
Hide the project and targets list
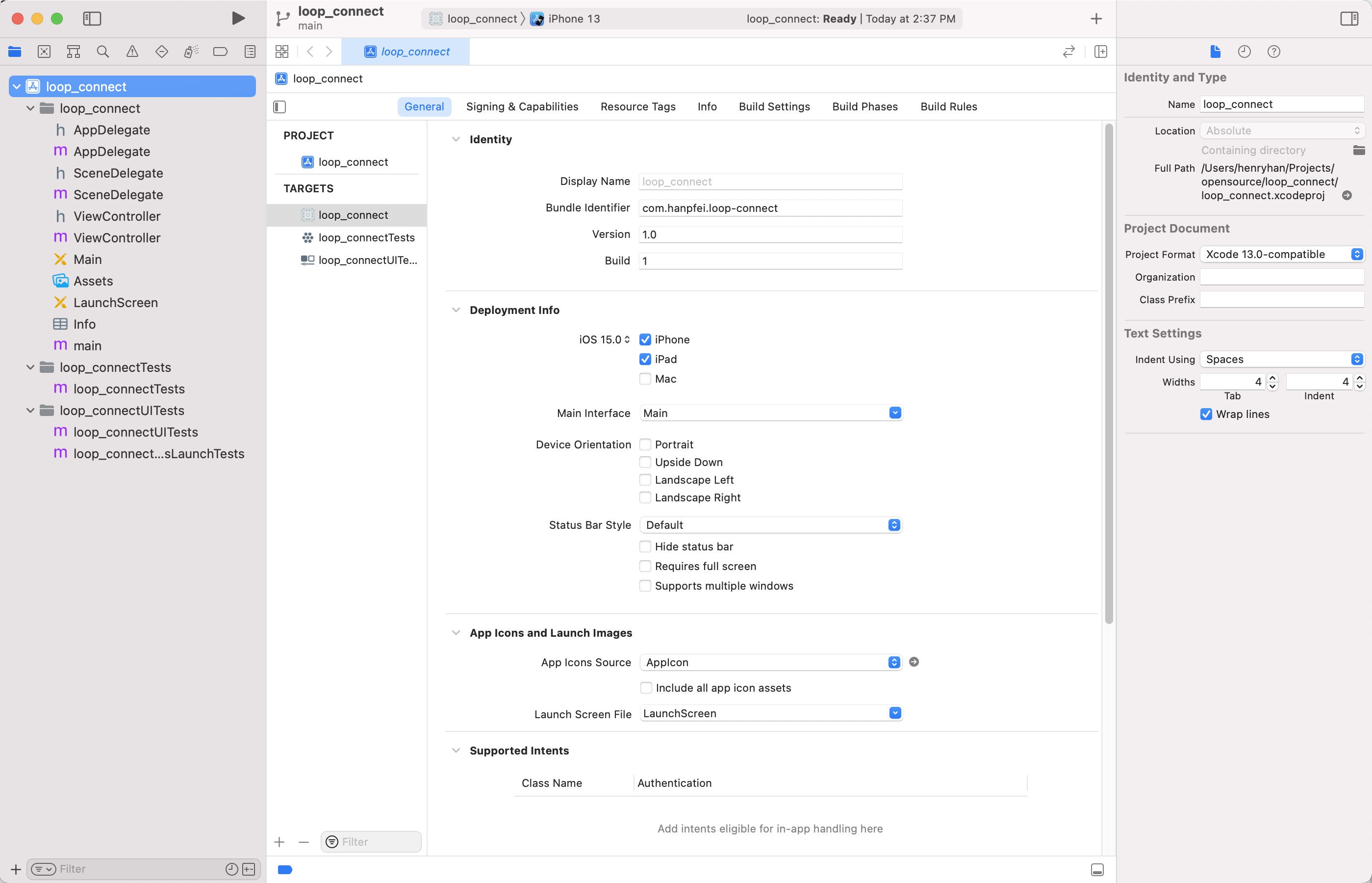click(279, 106)
